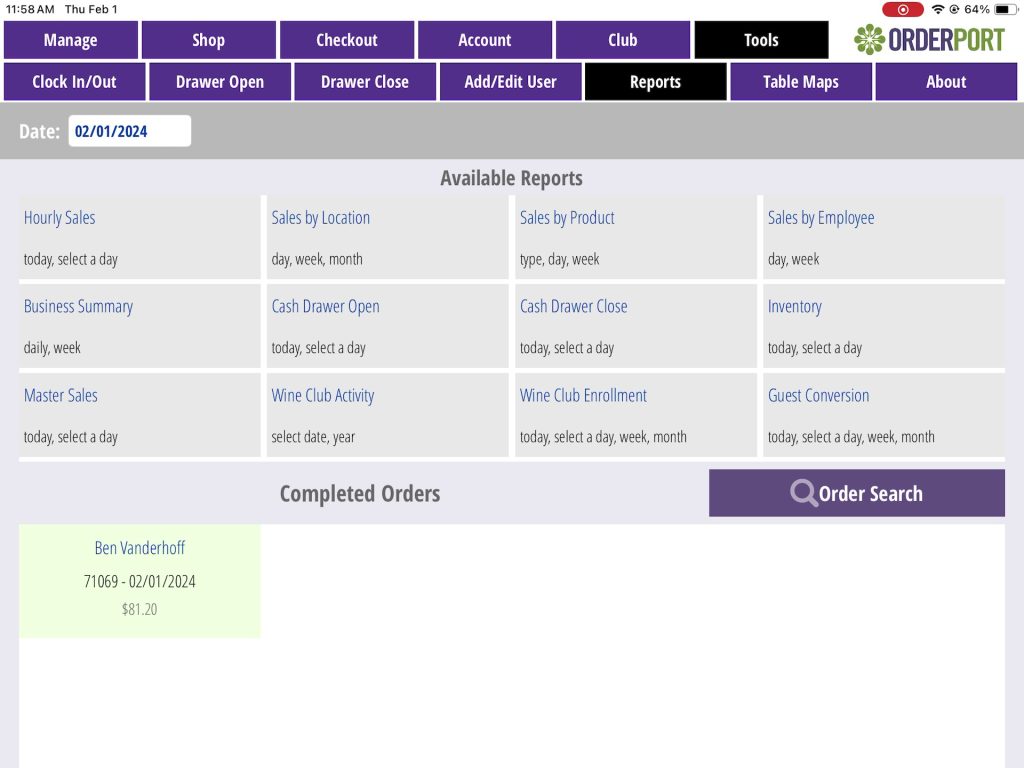The image size is (1024, 768).
Task: Tap the screen recording indicator
Action: point(902,9)
